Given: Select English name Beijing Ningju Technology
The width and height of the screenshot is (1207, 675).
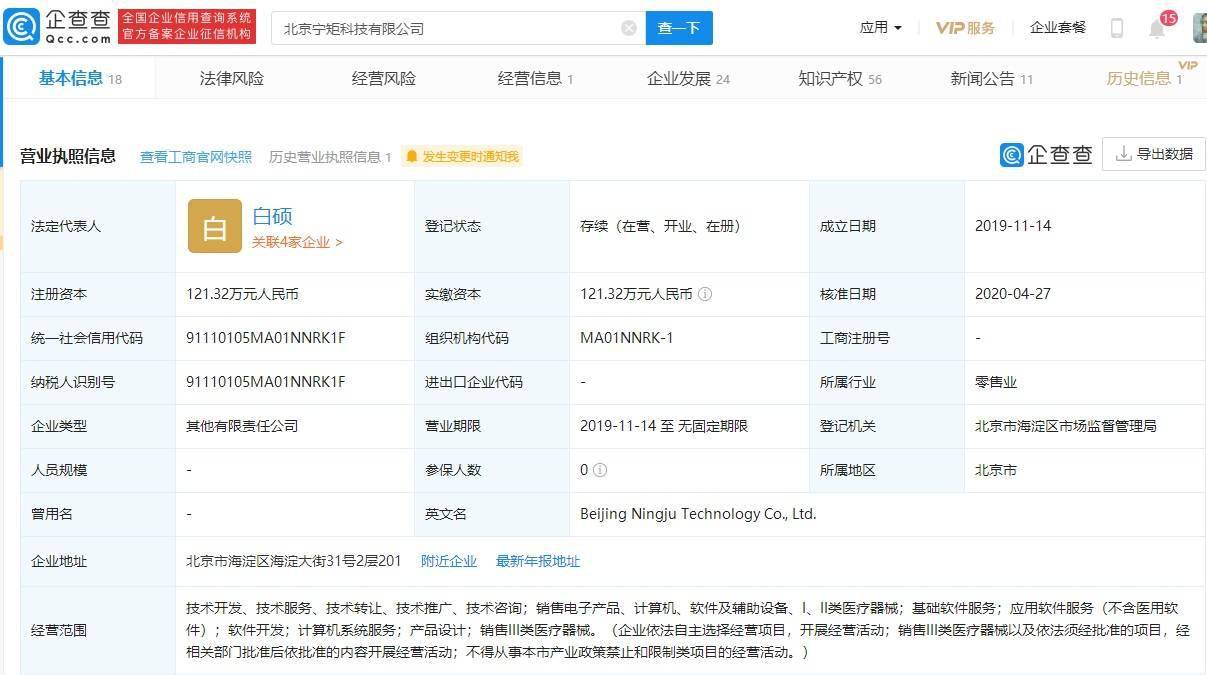Looking at the screenshot, I should coord(698,514).
